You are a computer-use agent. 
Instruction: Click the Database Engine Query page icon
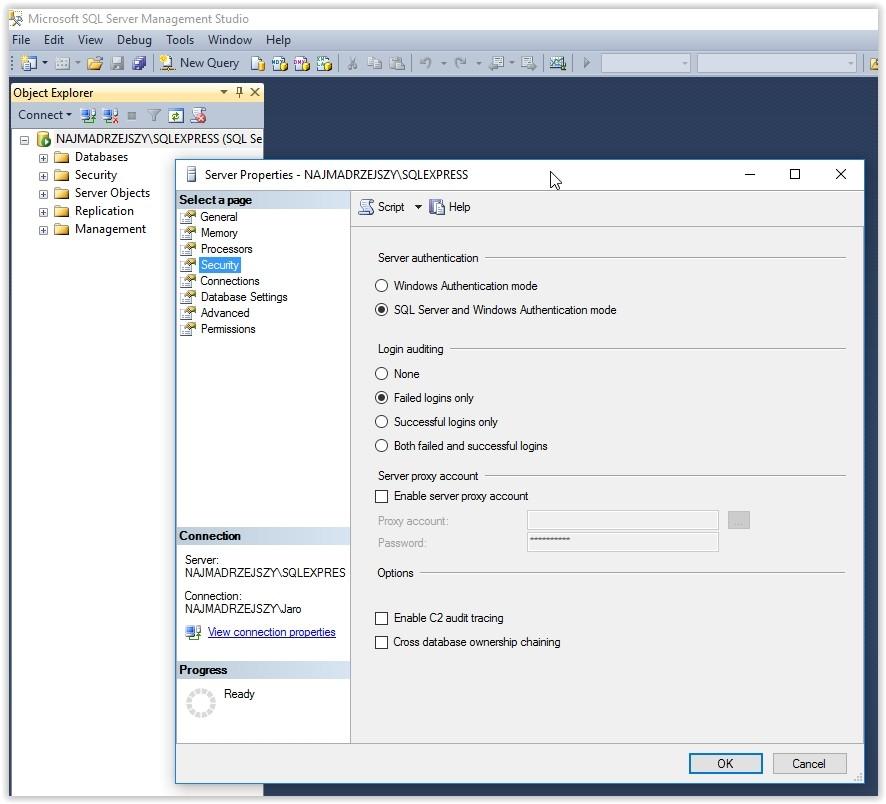258,63
